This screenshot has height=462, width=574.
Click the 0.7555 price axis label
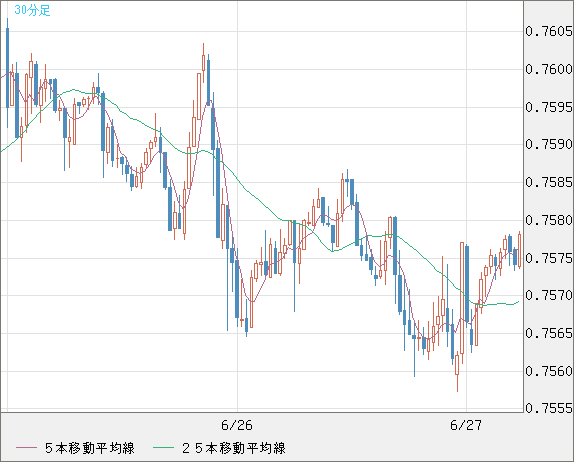[x=548, y=408]
